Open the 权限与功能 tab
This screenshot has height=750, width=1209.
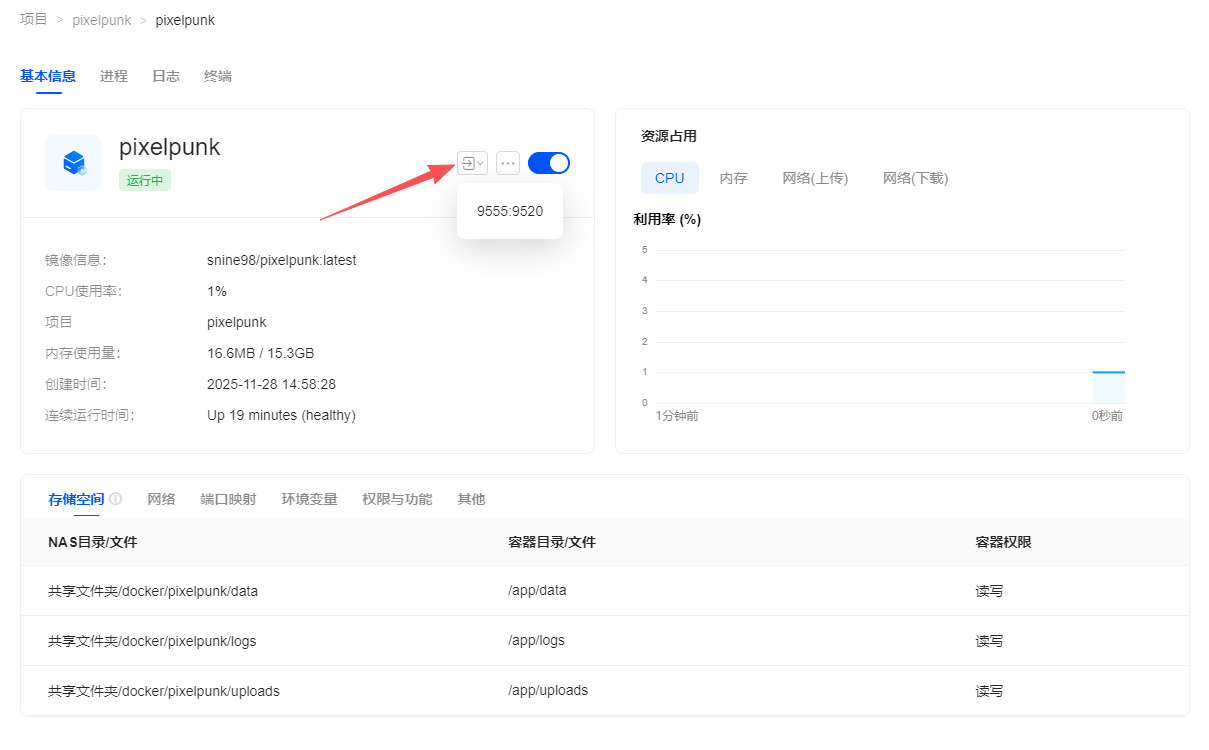click(x=397, y=499)
